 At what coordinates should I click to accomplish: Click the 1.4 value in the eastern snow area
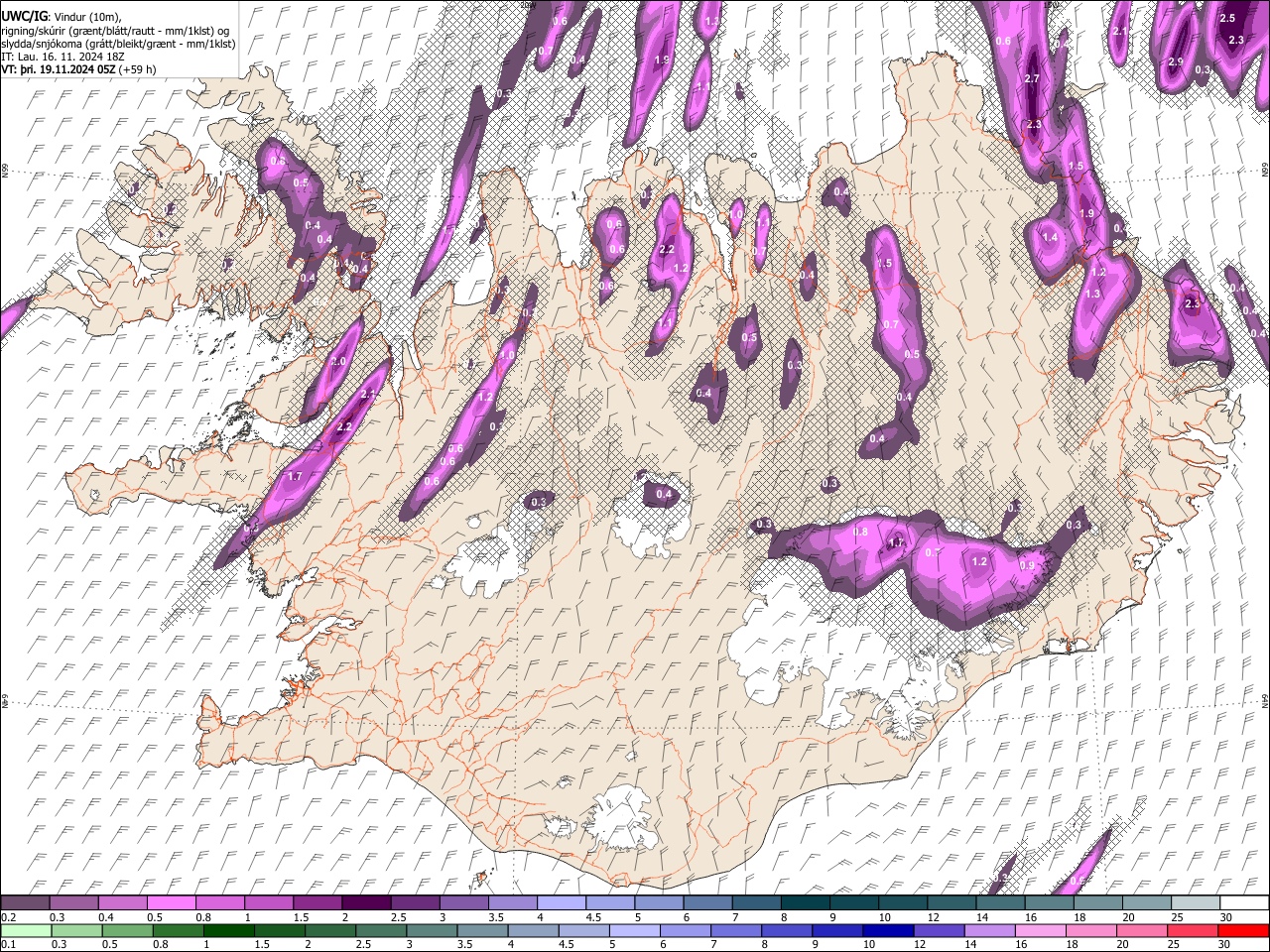(x=1050, y=238)
